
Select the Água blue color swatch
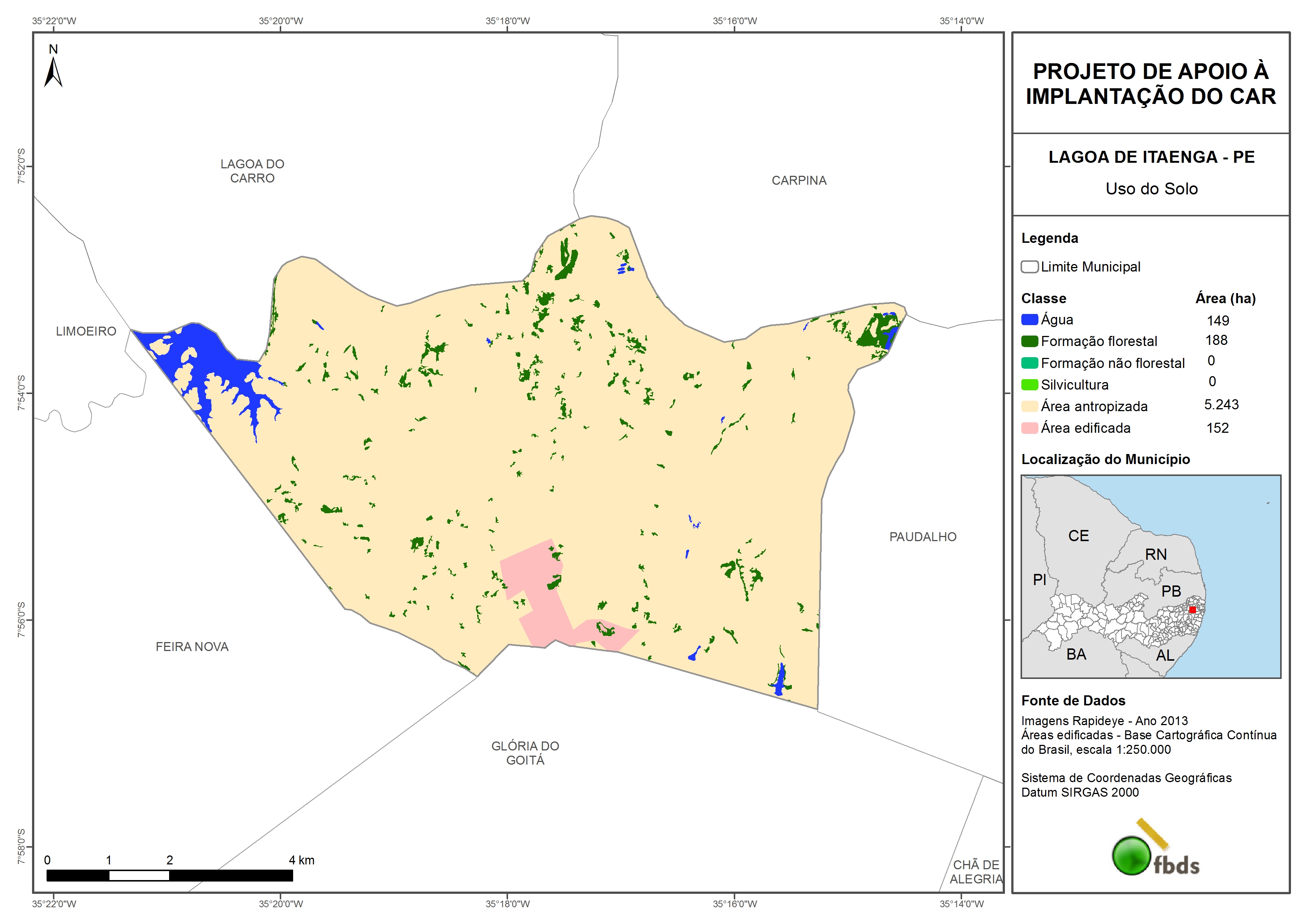tap(1029, 320)
